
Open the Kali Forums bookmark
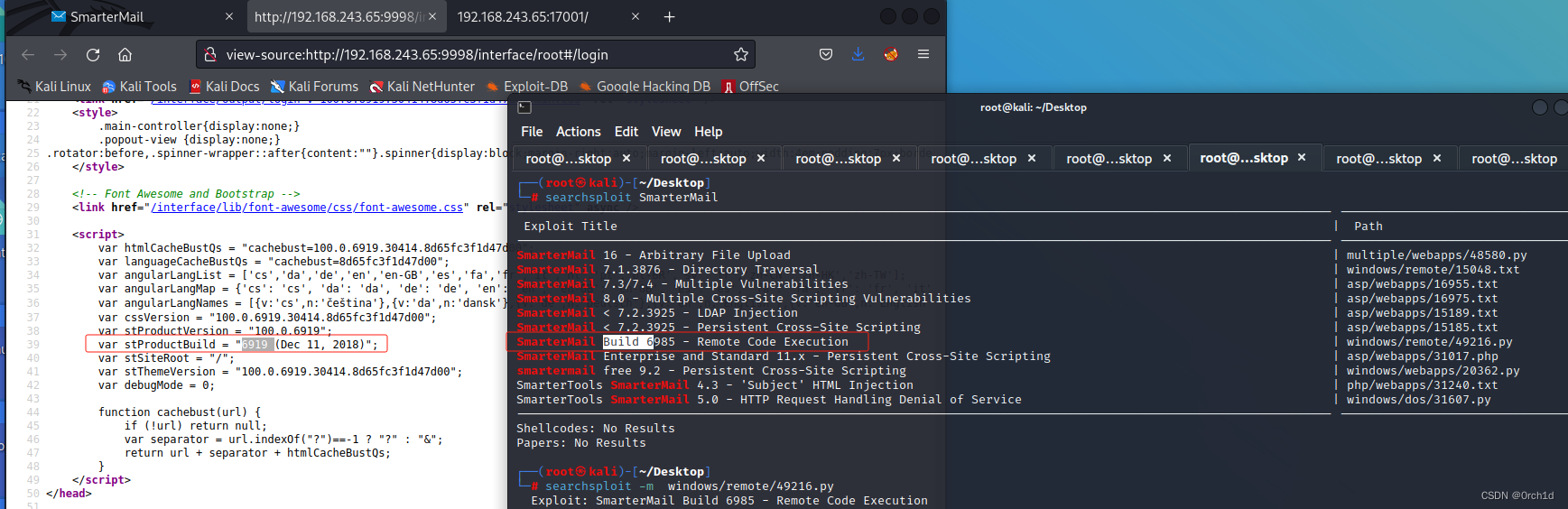pos(314,87)
